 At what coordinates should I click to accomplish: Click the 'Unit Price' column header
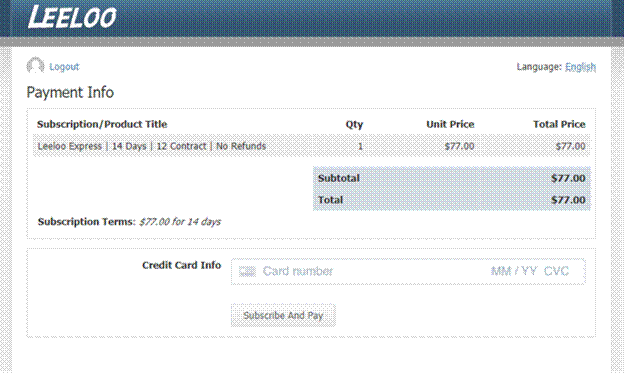[x=450, y=124]
